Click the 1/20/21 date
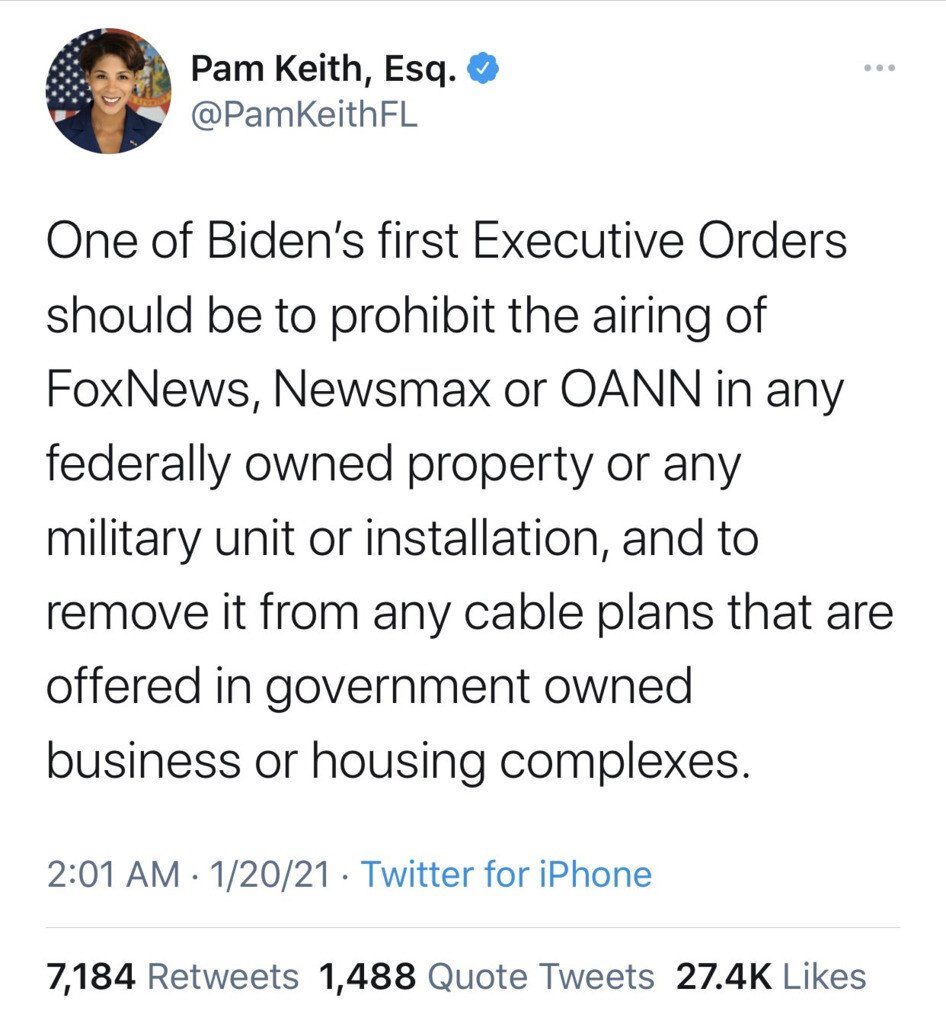This screenshot has width=946, height=1024. point(269,874)
